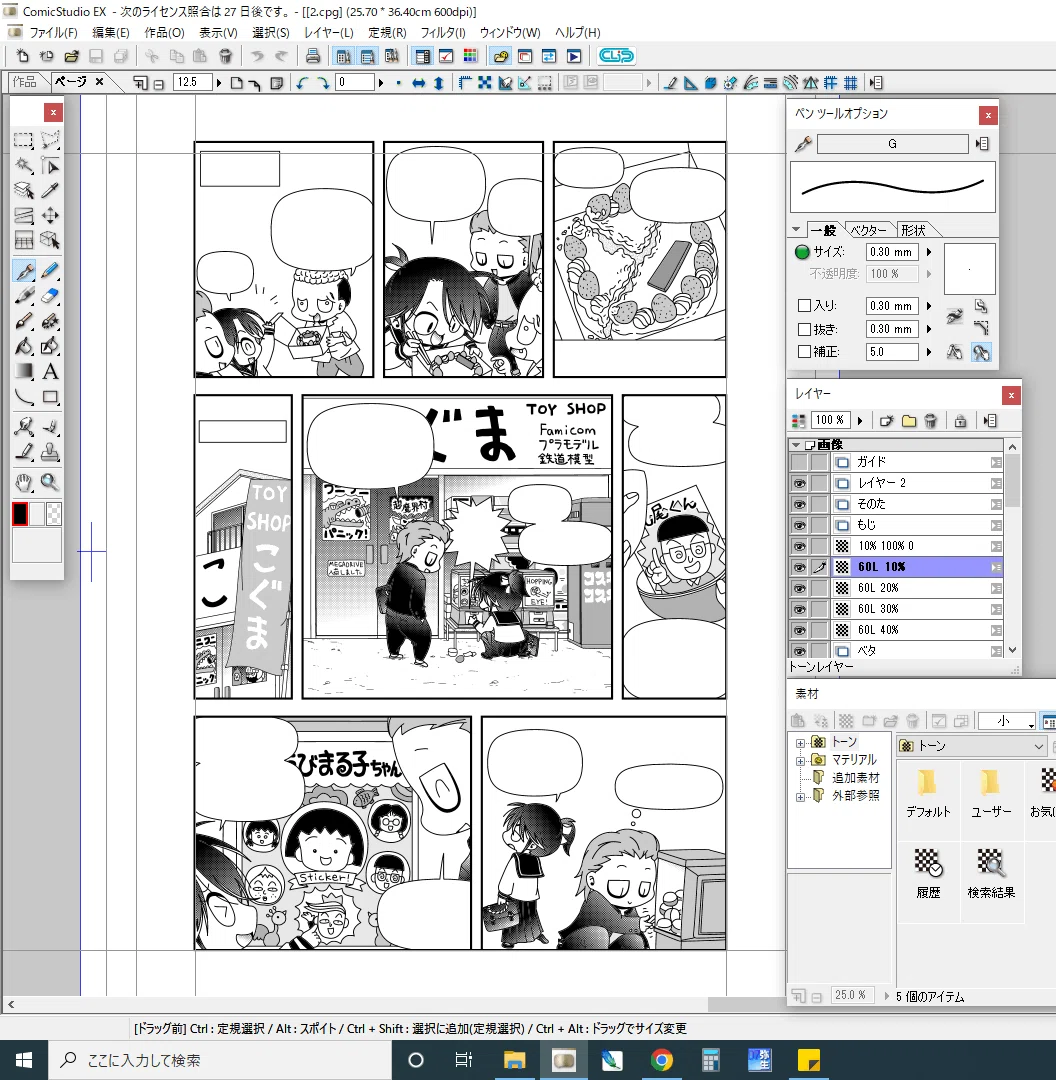Expand the マテリアル tree node
The width and height of the screenshot is (1056, 1080).
(800, 760)
